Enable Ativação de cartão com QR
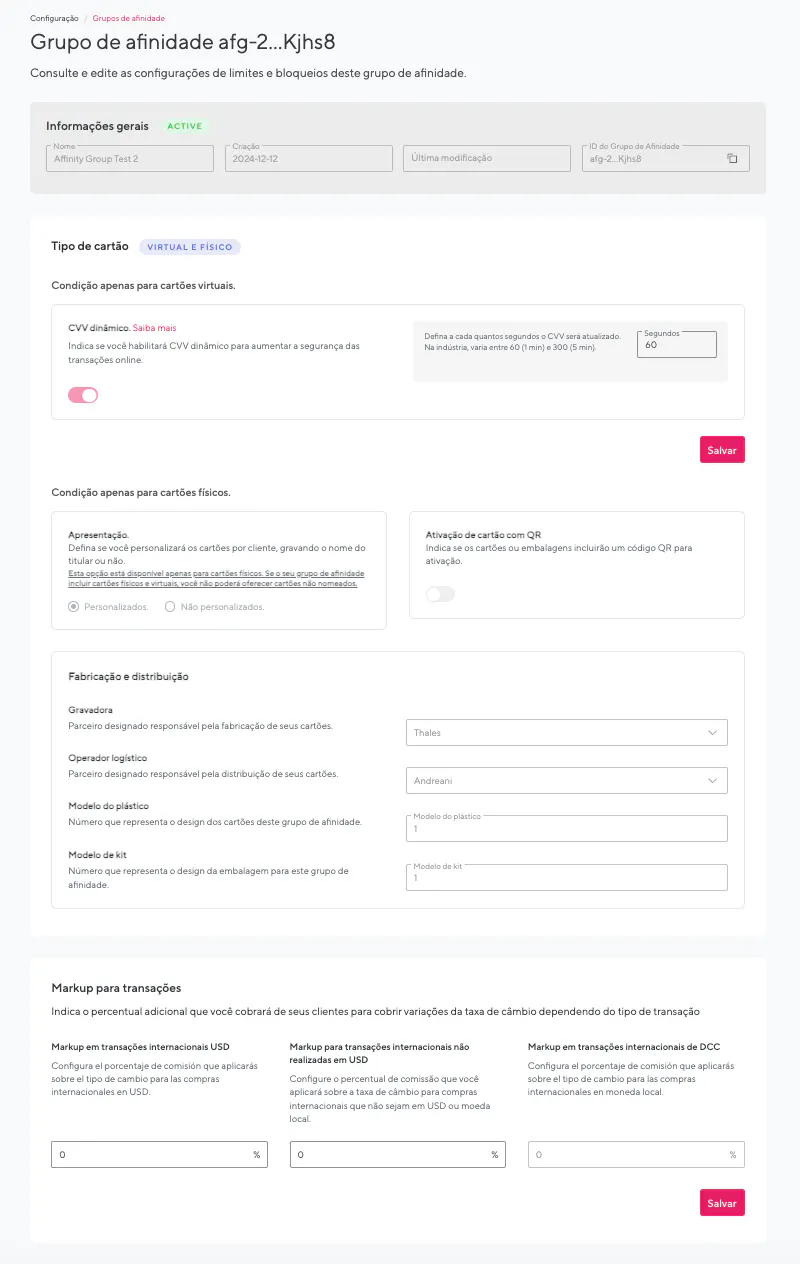This screenshot has height=1264, width=800. [440, 594]
